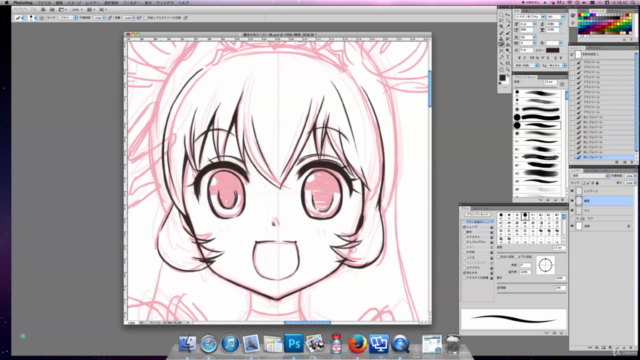Viewport: 640px width, 360px height.
Task: Switch to the Styles tab beside Swatches
Action: pos(613,11)
